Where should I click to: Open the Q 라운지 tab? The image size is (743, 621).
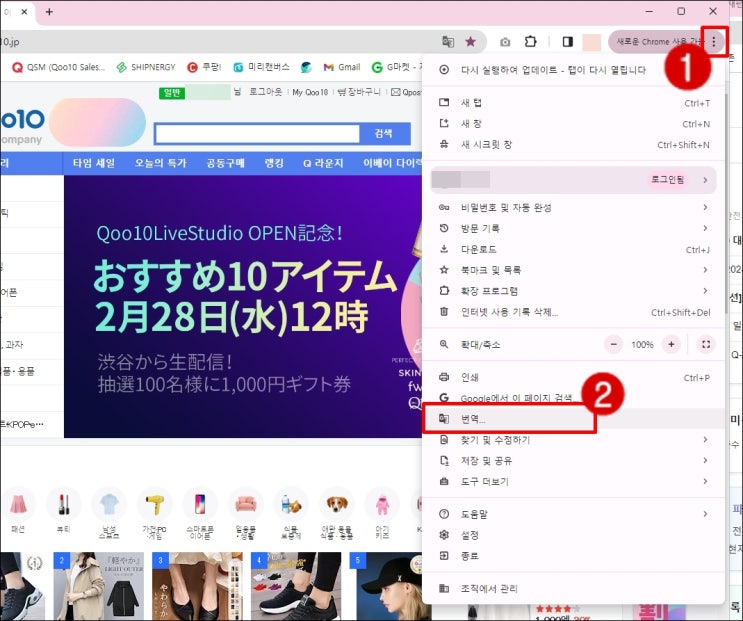click(323, 163)
